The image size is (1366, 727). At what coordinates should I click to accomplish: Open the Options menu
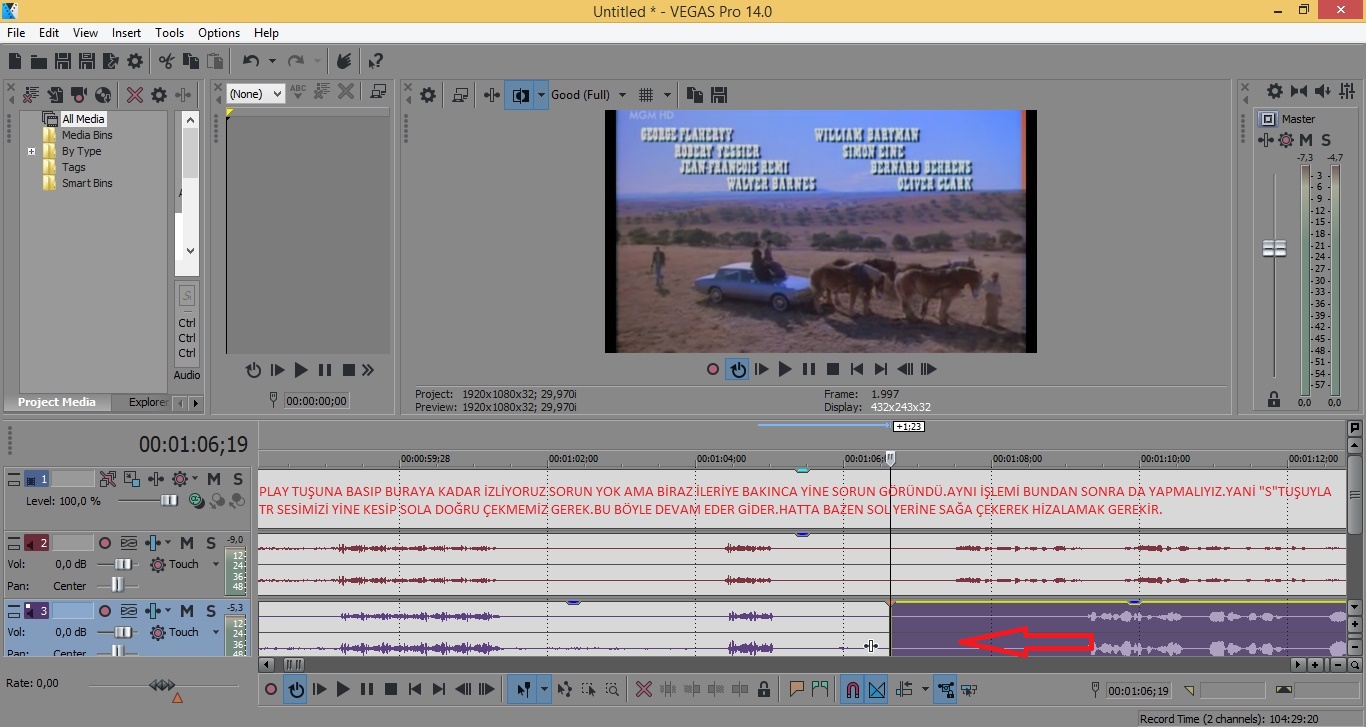tap(219, 33)
